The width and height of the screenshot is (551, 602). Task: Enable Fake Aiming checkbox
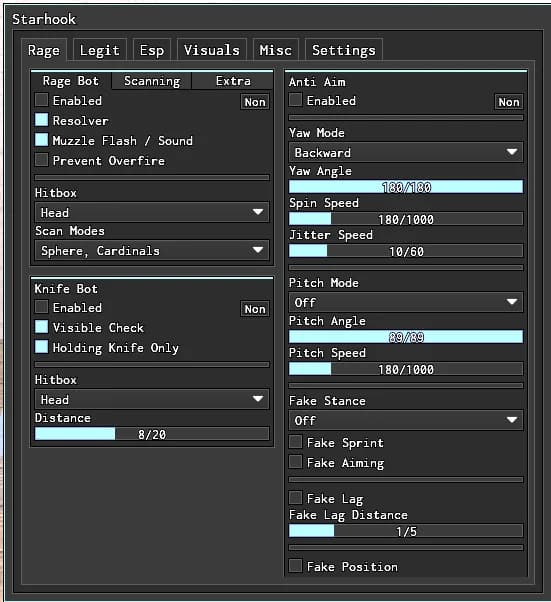pos(295,462)
